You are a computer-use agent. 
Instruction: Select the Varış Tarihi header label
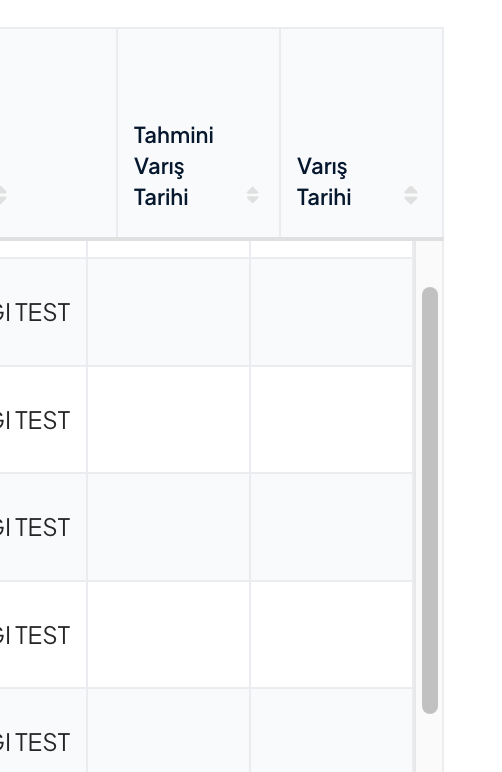pyautogui.click(x=324, y=182)
